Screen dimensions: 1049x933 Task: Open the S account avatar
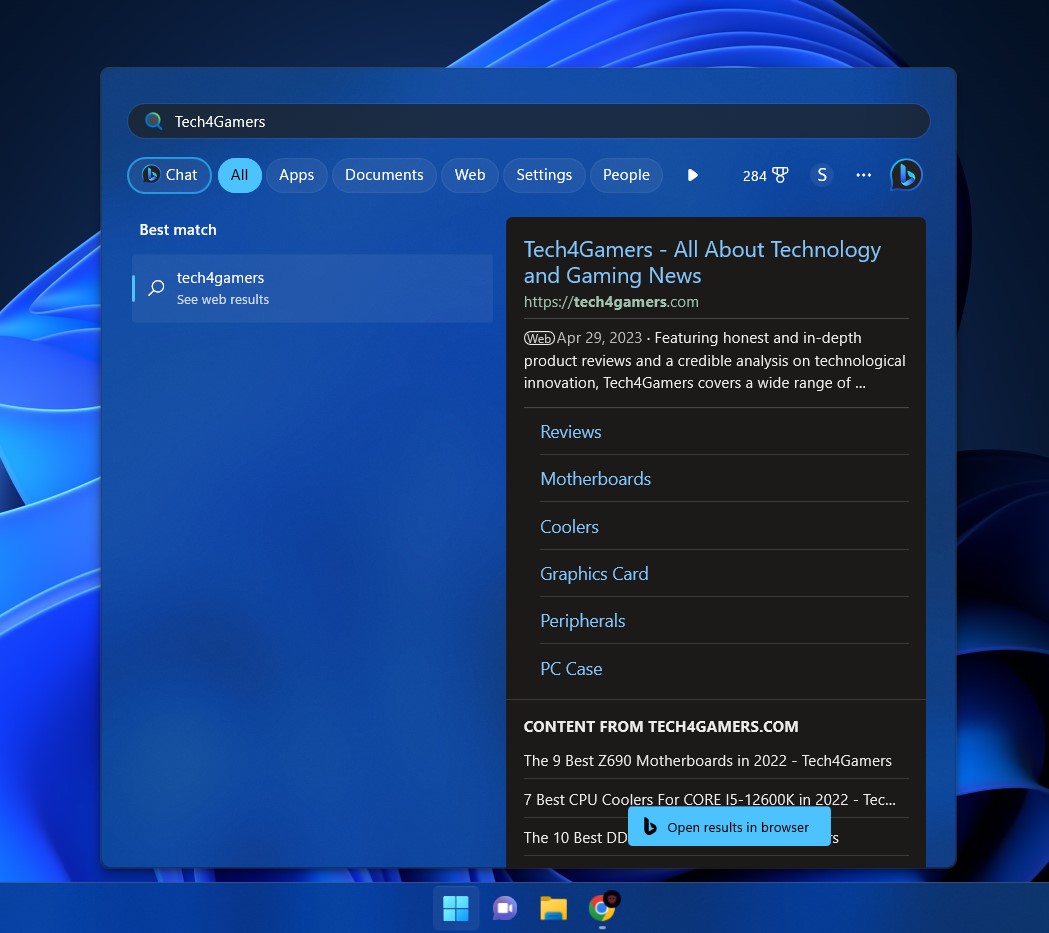(x=822, y=175)
